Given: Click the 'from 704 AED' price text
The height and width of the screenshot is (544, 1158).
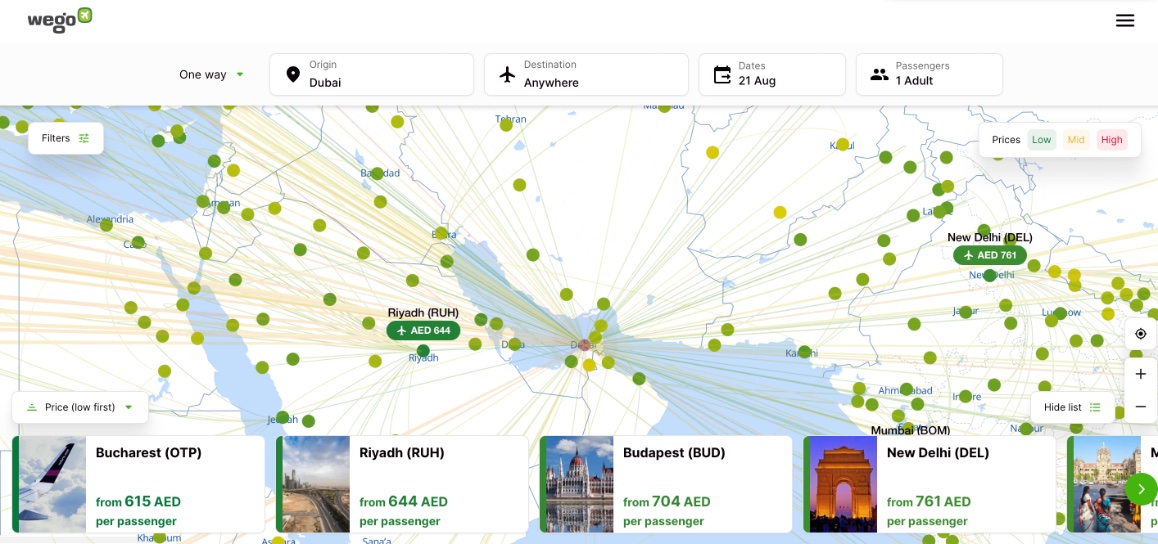Looking at the screenshot, I should (666, 502).
